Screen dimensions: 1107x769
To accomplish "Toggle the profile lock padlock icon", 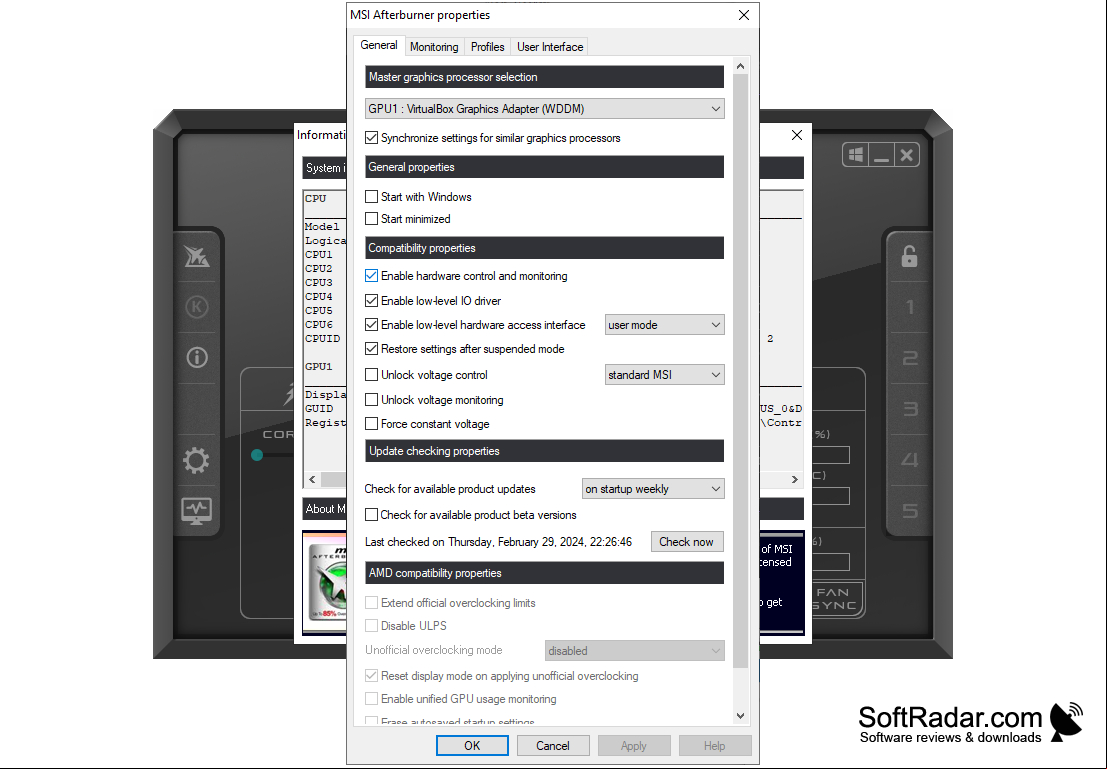I will [909, 256].
